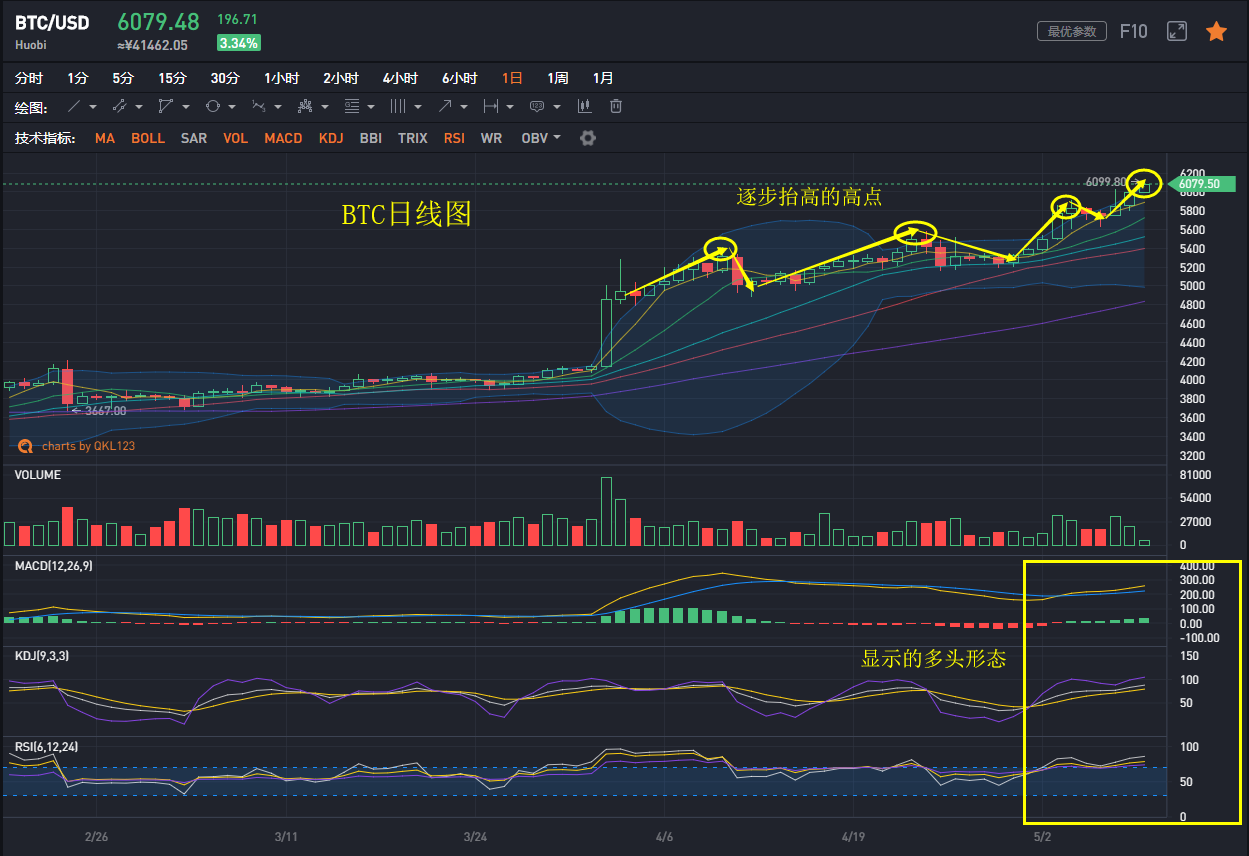The height and width of the screenshot is (856, 1249).
Task: Enter fullscreen chart mode
Action: tap(1177, 32)
